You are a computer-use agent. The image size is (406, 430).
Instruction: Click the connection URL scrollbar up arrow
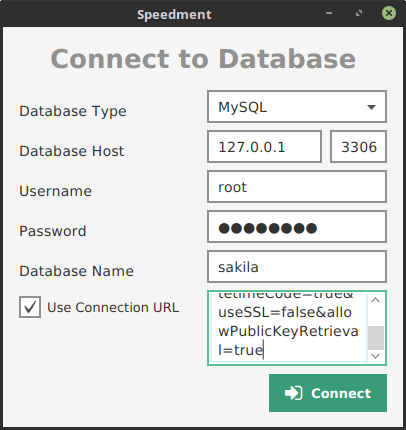click(376, 300)
